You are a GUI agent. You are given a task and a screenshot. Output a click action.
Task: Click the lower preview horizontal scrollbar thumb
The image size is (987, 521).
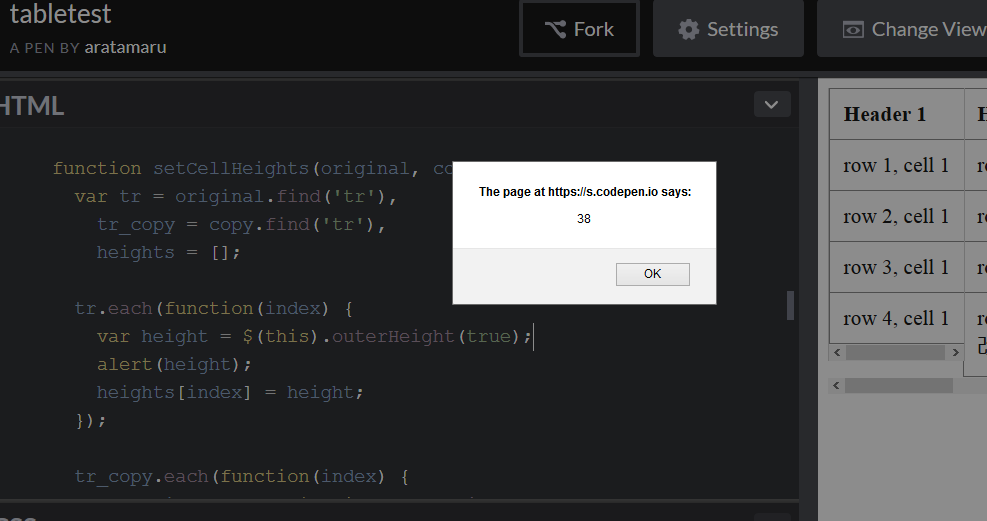tap(898, 385)
